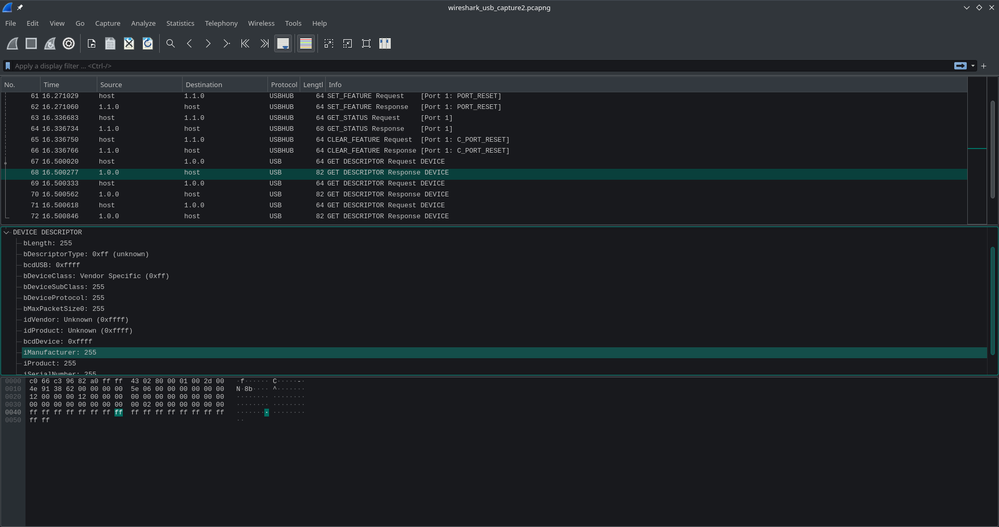
Task: Select packet 72 GET DESCRIPTOR Response row
Action: tap(484, 216)
